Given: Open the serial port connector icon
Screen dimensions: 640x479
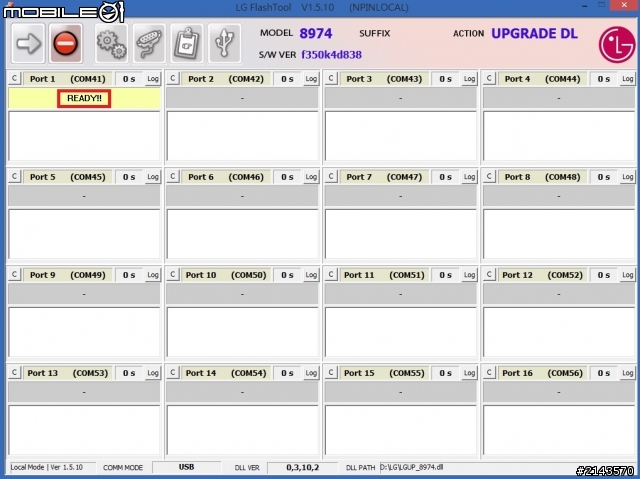Looking at the screenshot, I should (x=149, y=43).
